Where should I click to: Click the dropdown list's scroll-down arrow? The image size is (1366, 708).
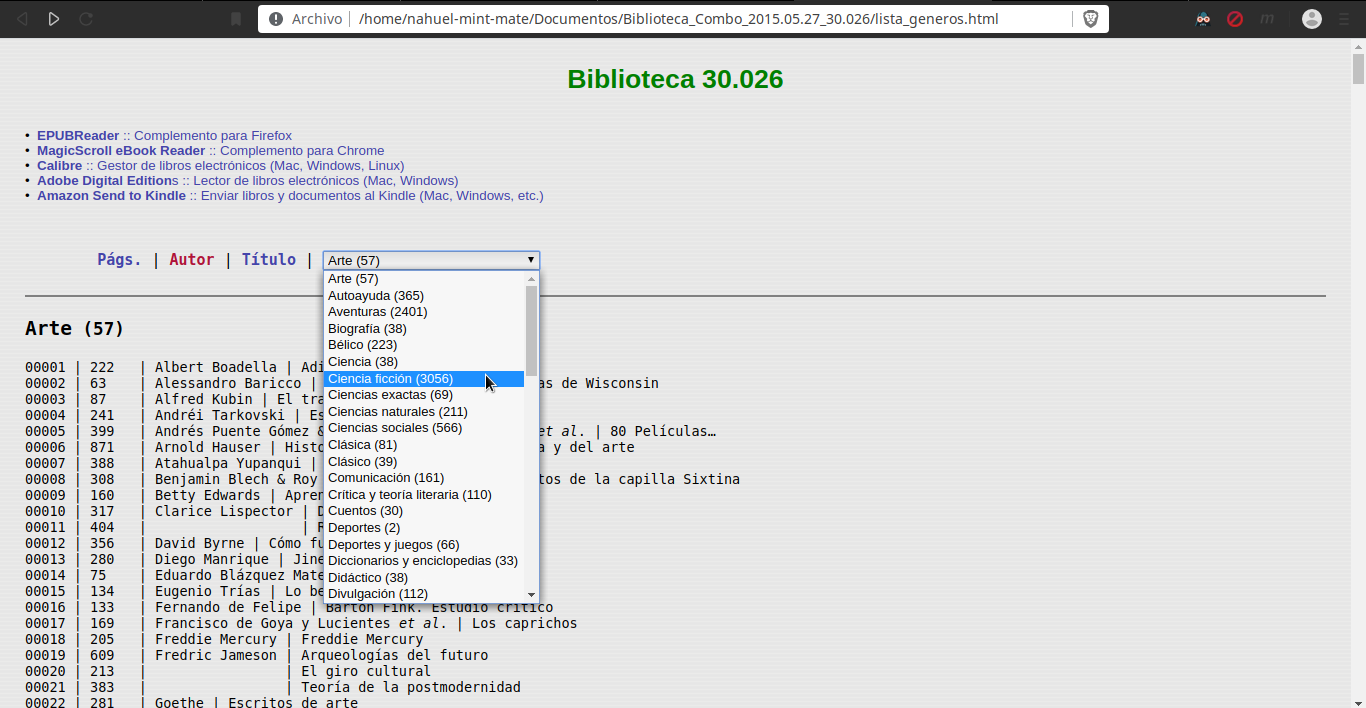532,594
